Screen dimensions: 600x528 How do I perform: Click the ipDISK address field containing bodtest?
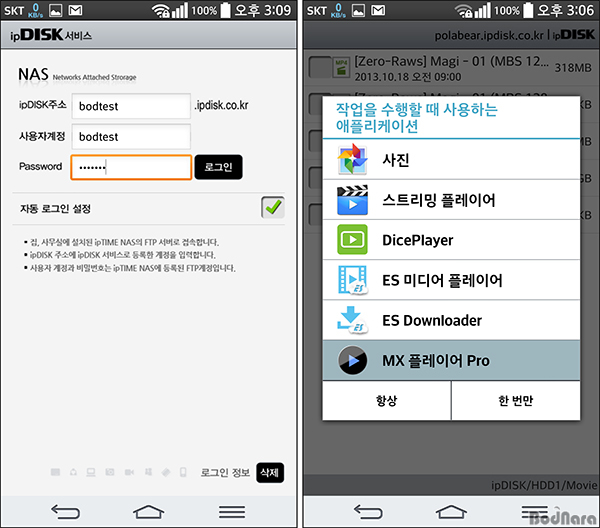131,106
